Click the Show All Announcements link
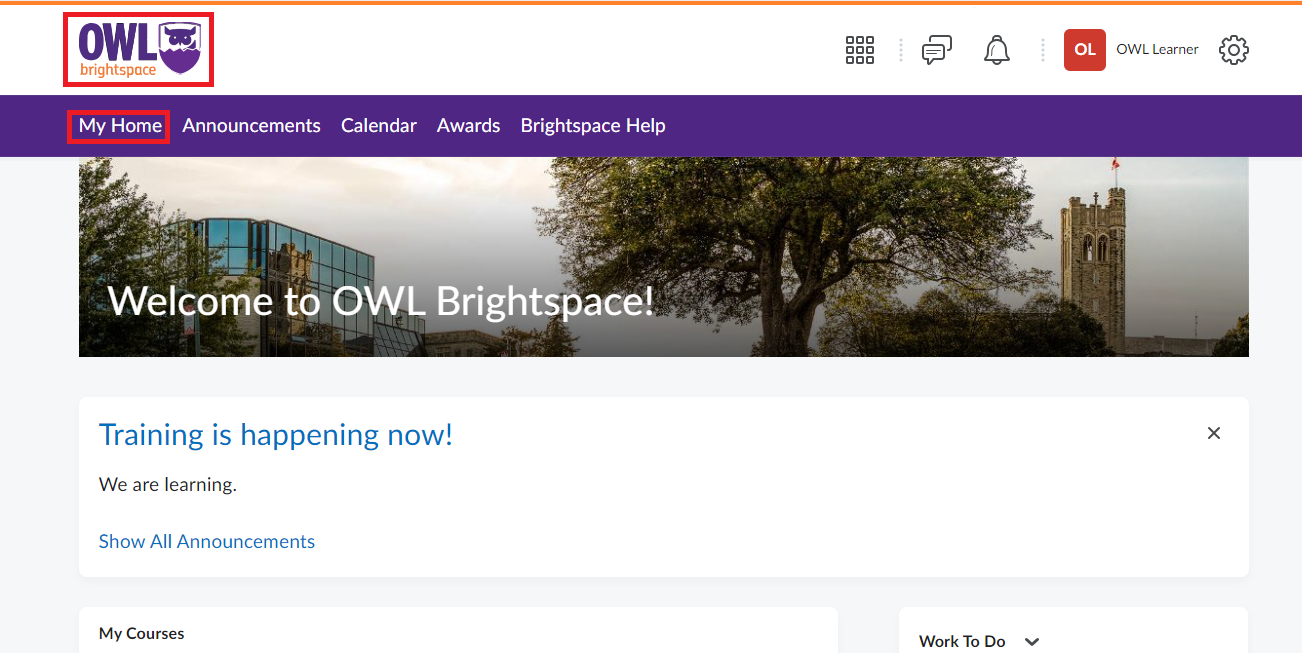The image size is (1302, 653). point(206,542)
